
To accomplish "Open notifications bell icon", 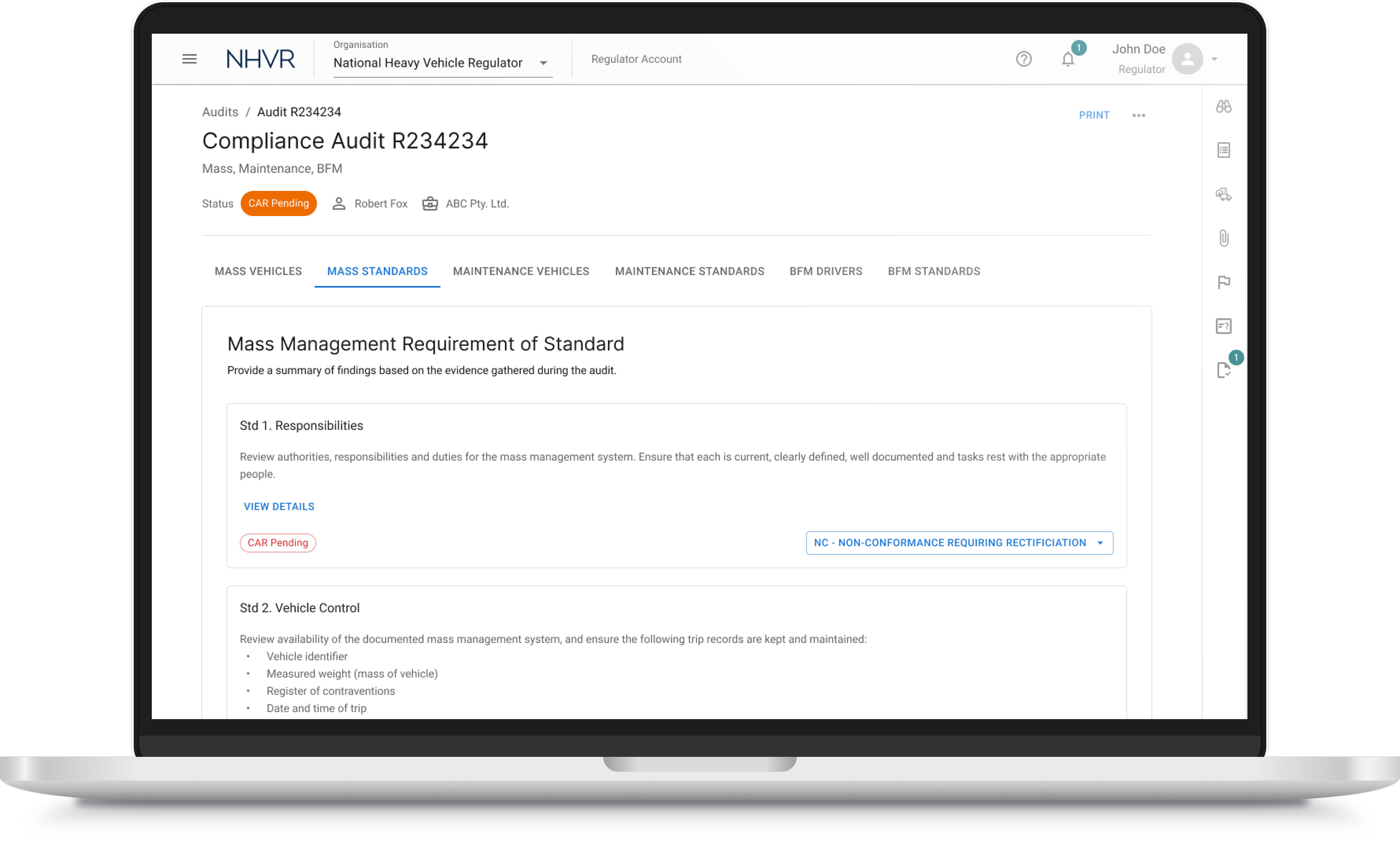I will pos(1067,59).
